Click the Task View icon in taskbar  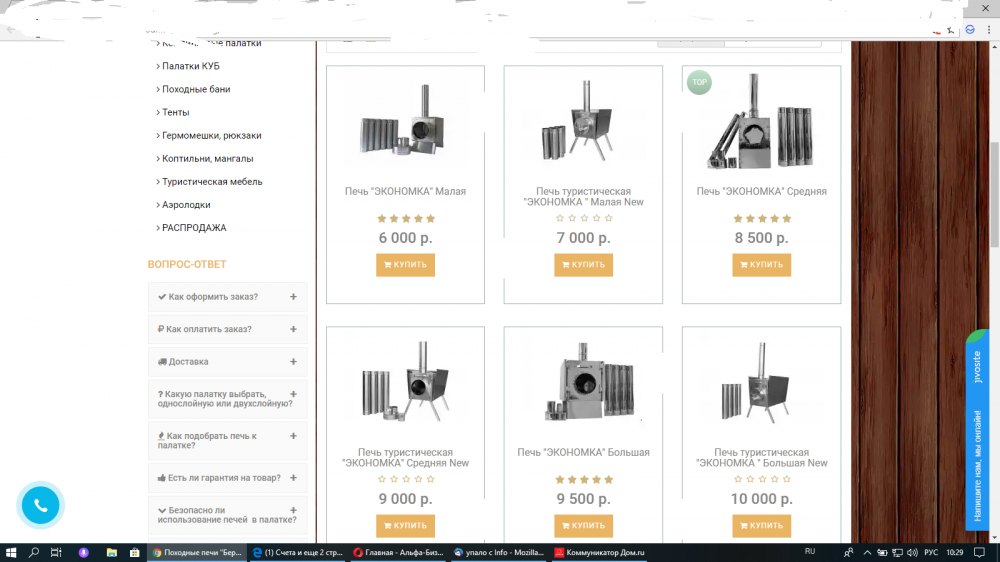57,552
